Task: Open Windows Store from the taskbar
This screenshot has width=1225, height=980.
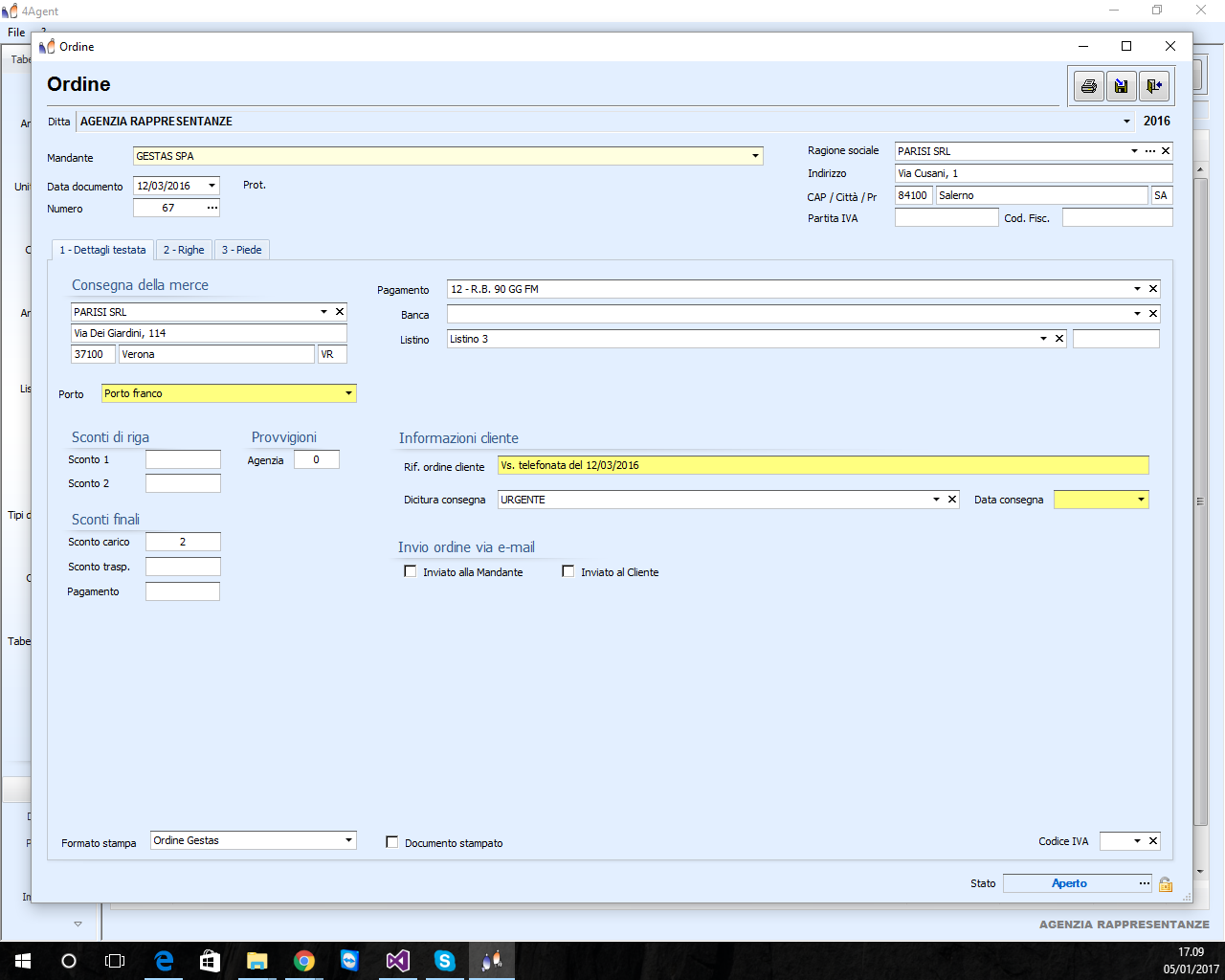Action: click(x=210, y=961)
